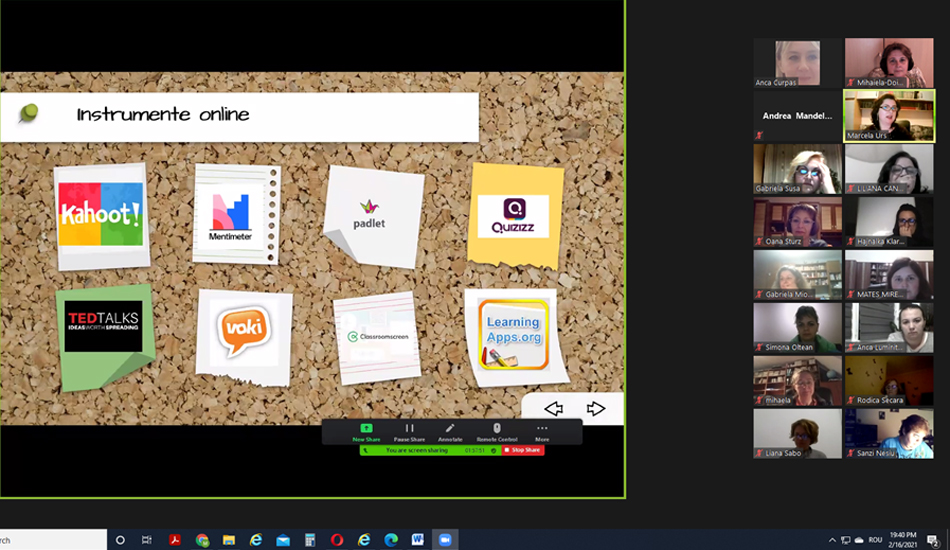Open Google Chrome from the taskbar
This screenshot has height=550, width=950.
point(202,540)
